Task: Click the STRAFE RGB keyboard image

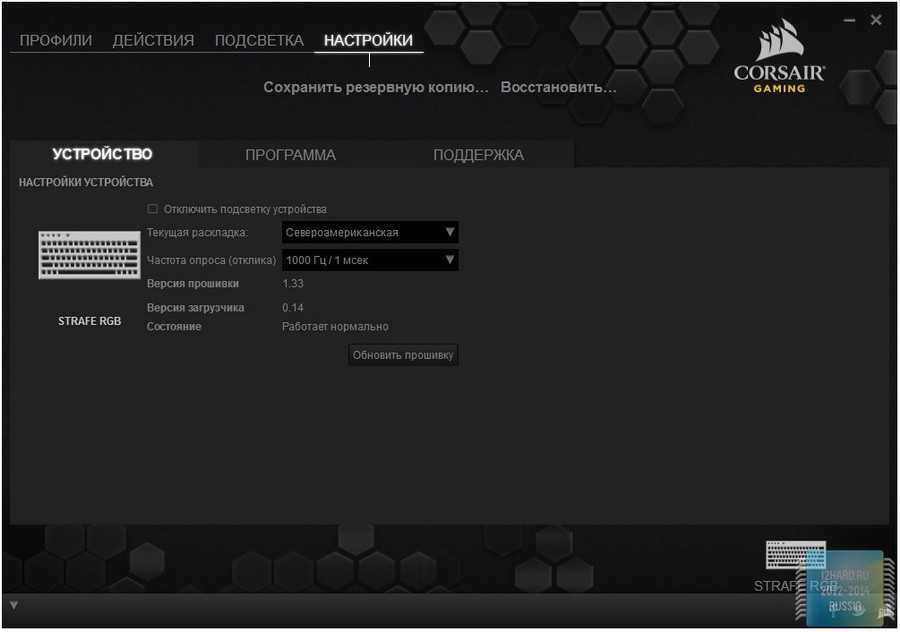Action: click(x=89, y=255)
